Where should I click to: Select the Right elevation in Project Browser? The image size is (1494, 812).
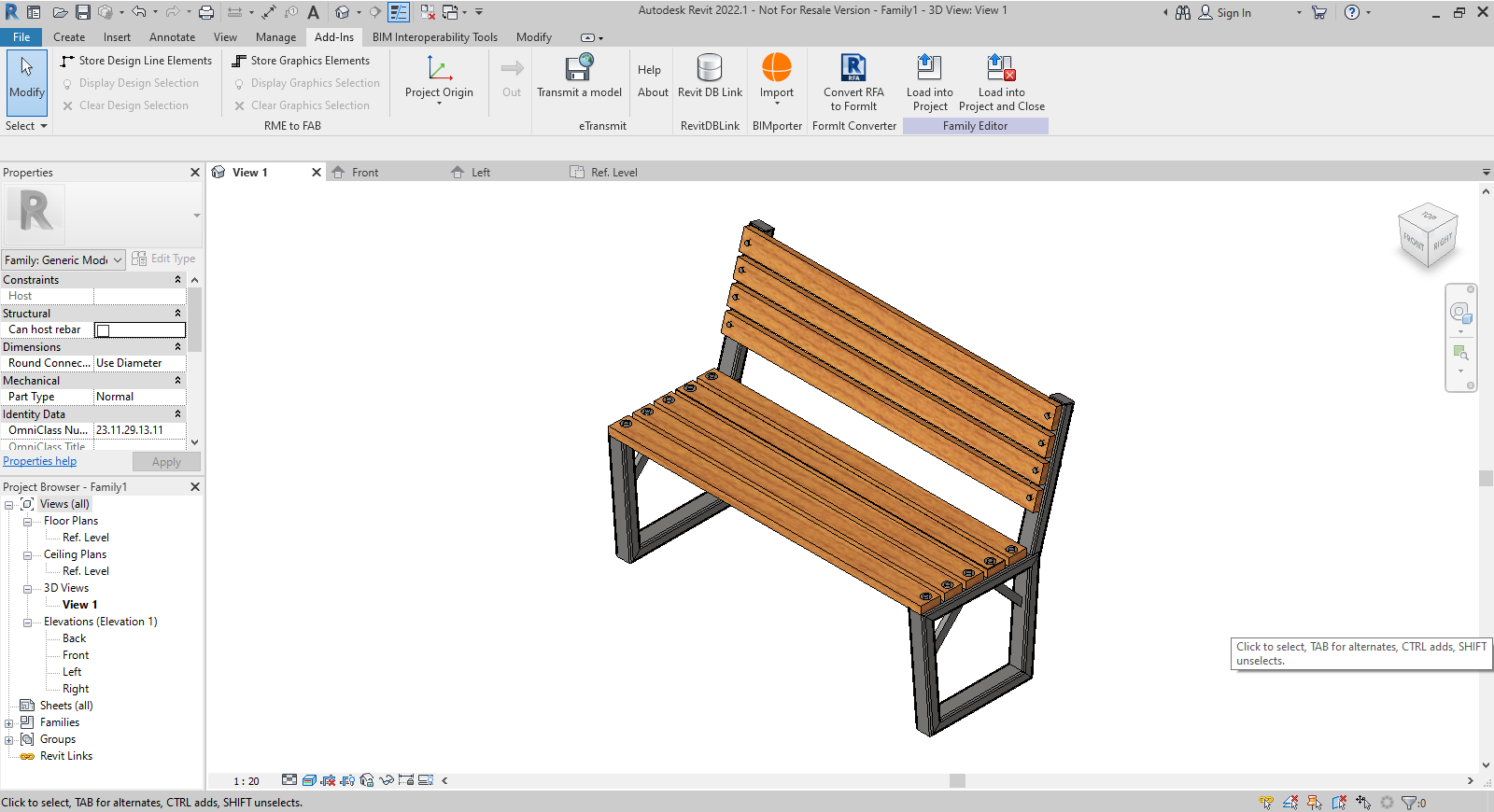tap(76, 689)
